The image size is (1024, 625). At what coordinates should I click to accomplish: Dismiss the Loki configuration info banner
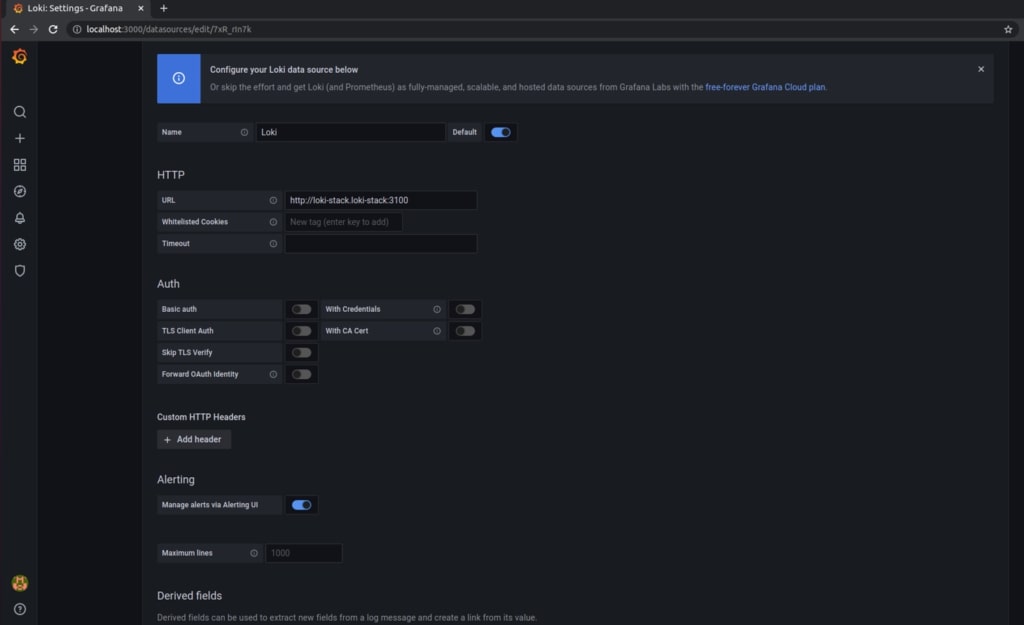click(980, 69)
